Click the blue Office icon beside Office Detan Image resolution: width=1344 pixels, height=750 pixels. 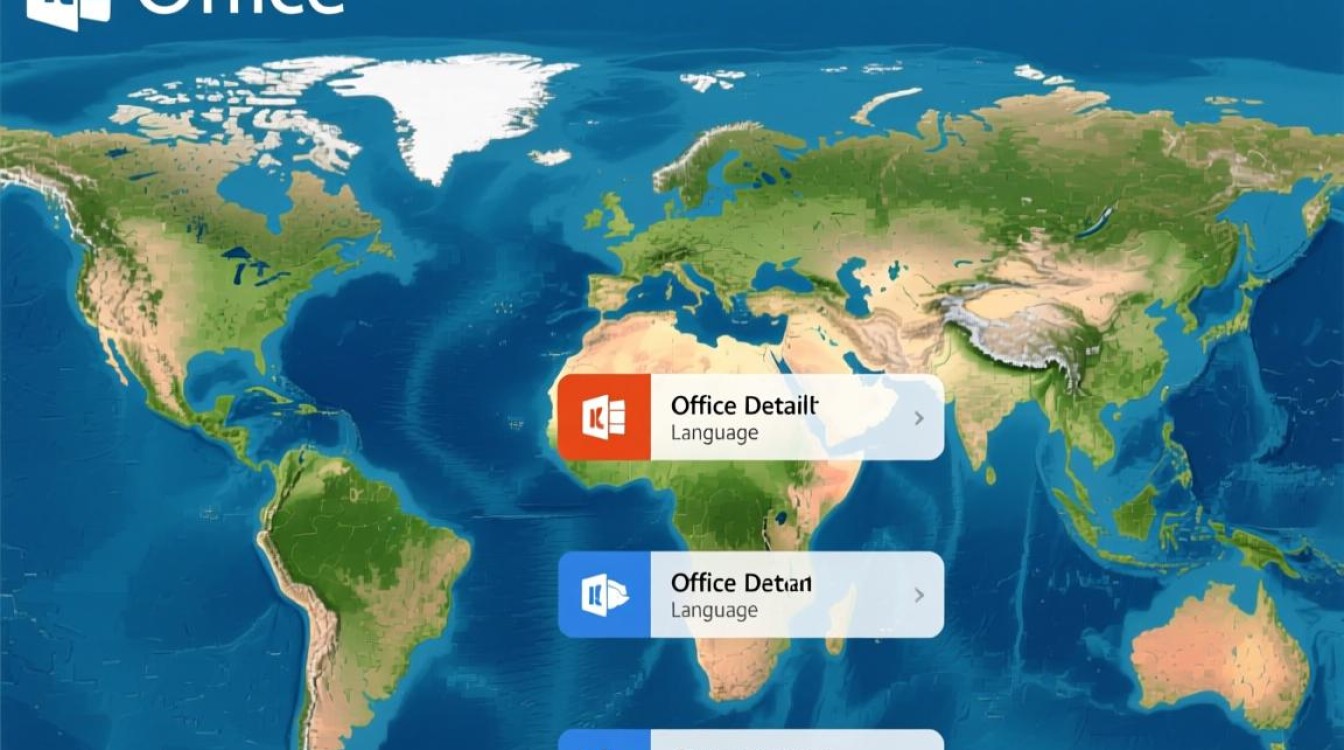pyautogui.click(x=604, y=595)
